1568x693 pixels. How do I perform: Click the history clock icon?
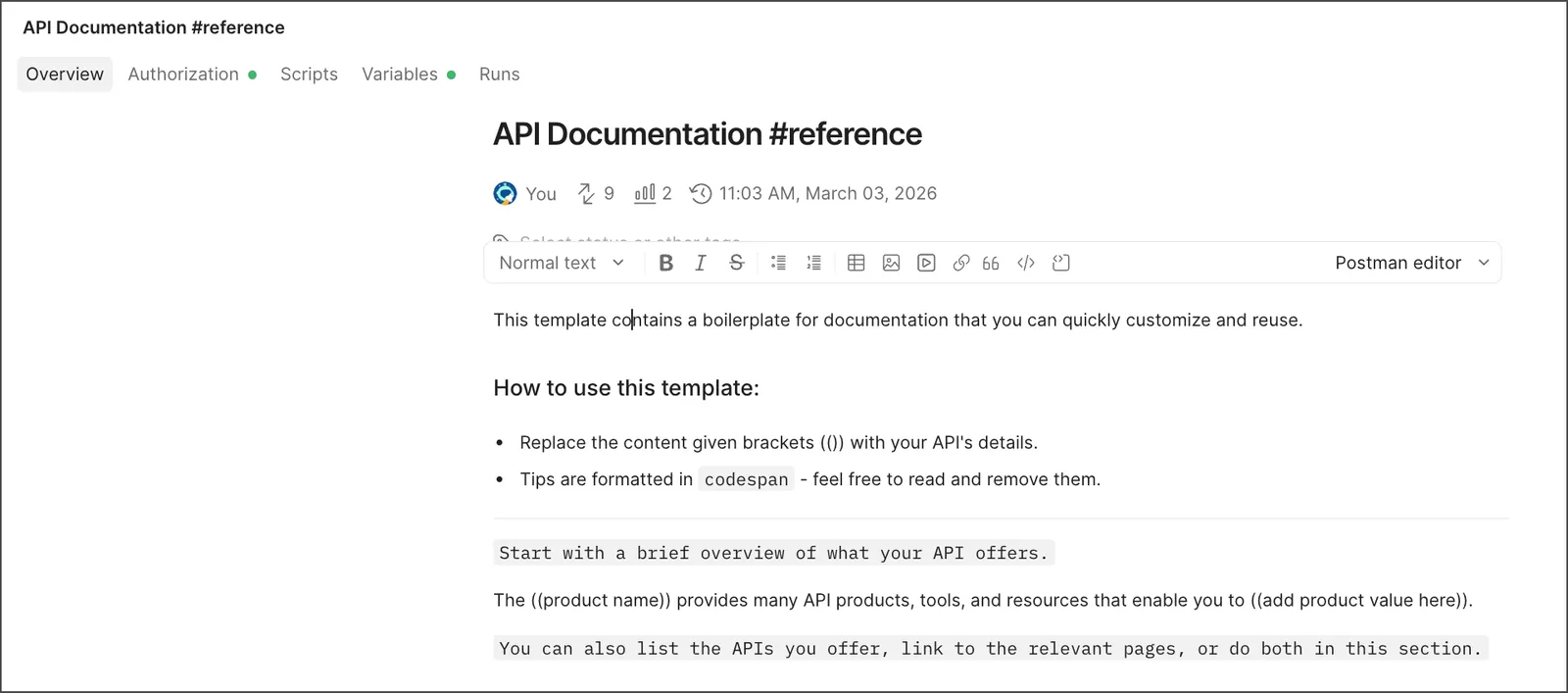[701, 194]
